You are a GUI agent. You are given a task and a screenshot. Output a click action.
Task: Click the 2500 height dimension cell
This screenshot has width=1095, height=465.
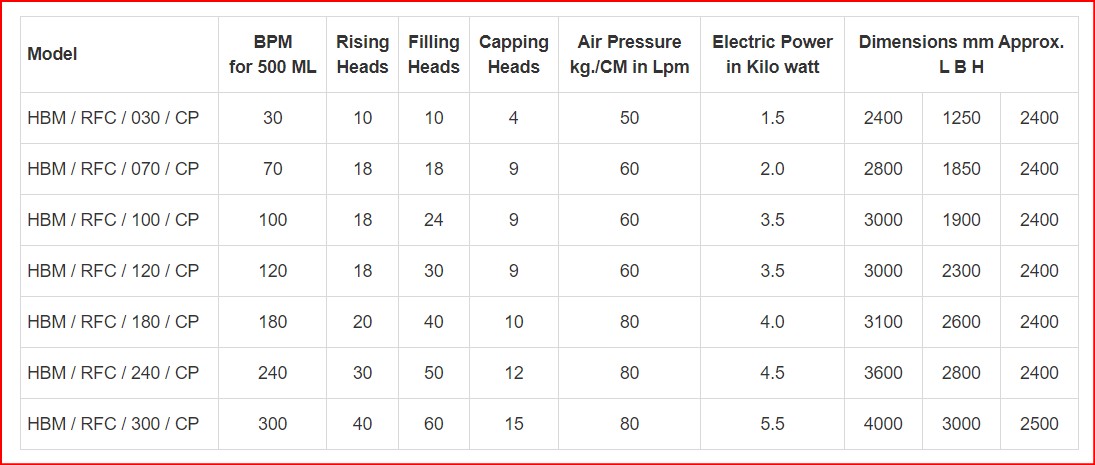coord(1039,424)
